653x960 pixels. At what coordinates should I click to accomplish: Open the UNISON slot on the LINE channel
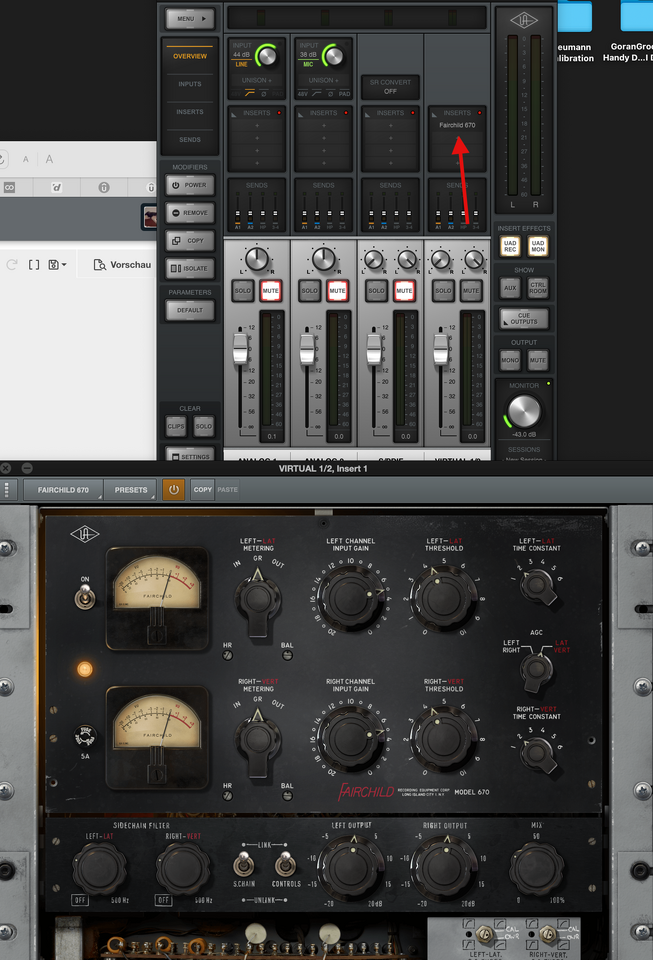(x=256, y=80)
